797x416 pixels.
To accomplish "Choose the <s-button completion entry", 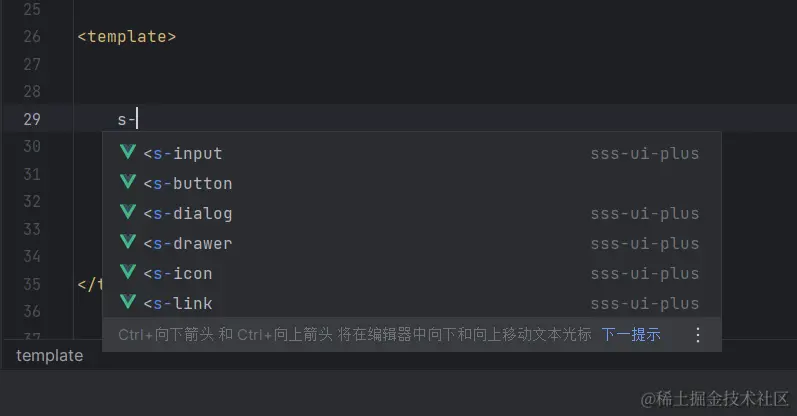I will [x=412, y=183].
